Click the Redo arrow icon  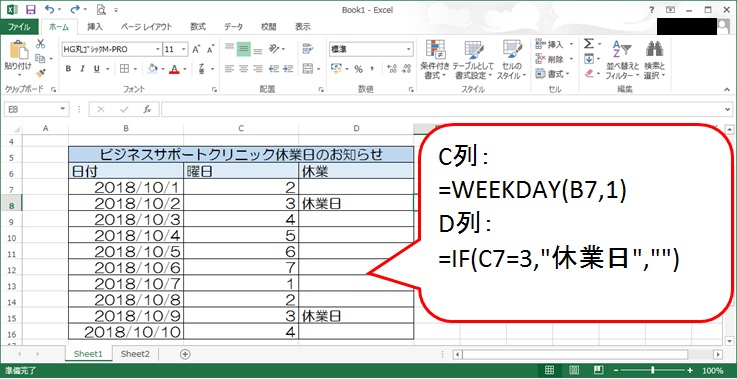click(75, 9)
